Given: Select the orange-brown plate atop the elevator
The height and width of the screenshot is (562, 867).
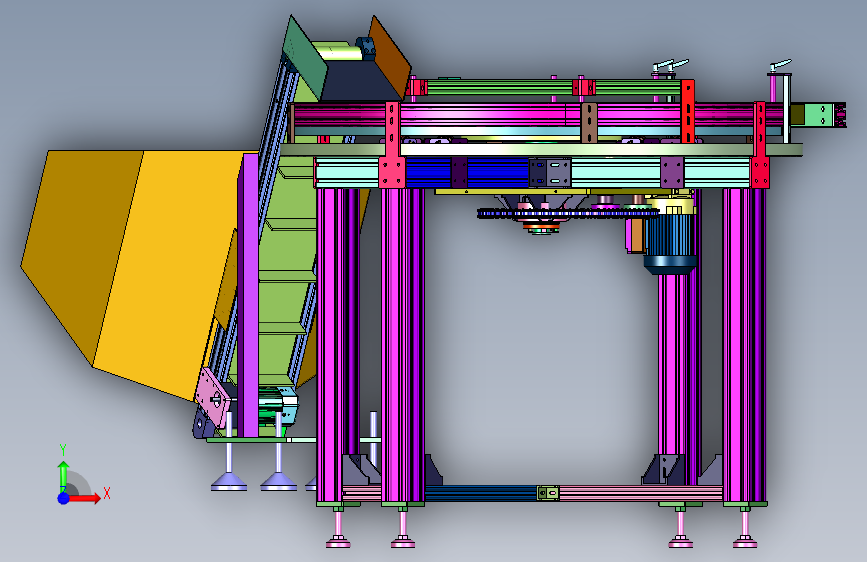Looking at the screenshot, I should coord(390,56).
